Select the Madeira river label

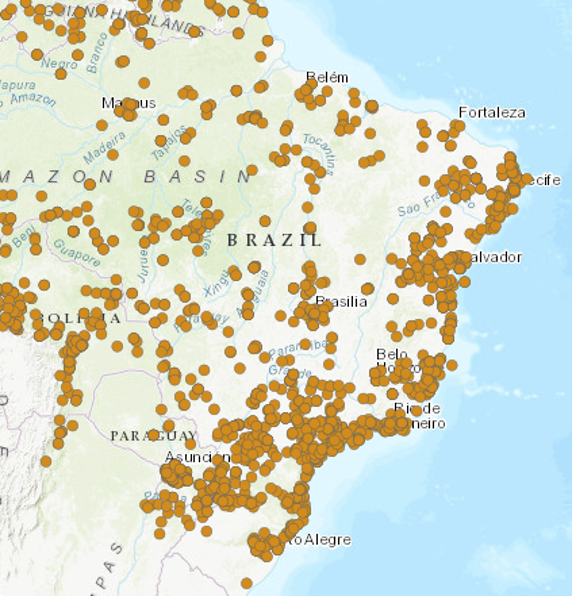click(x=104, y=147)
